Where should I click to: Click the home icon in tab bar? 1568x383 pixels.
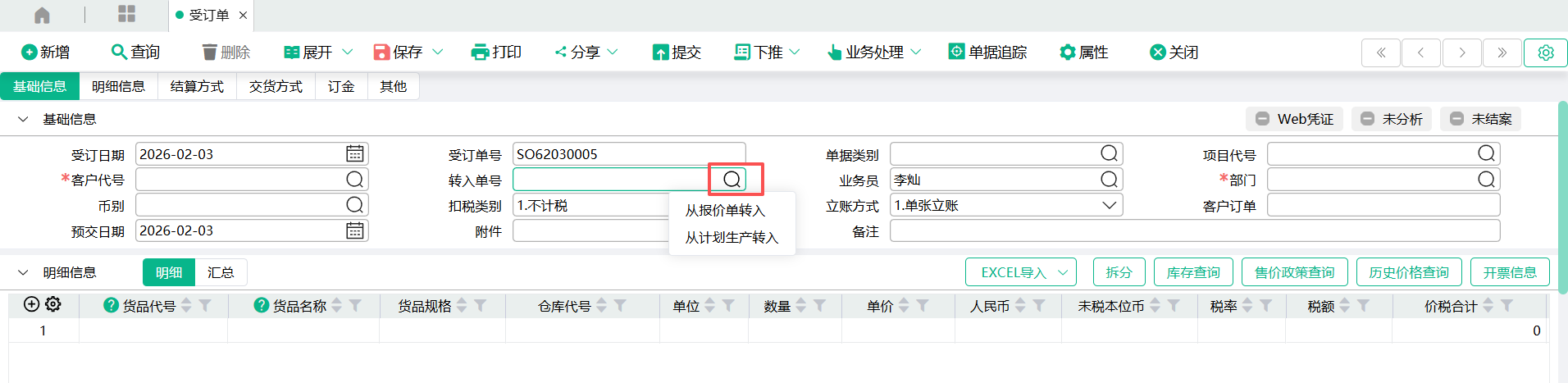(x=42, y=15)
